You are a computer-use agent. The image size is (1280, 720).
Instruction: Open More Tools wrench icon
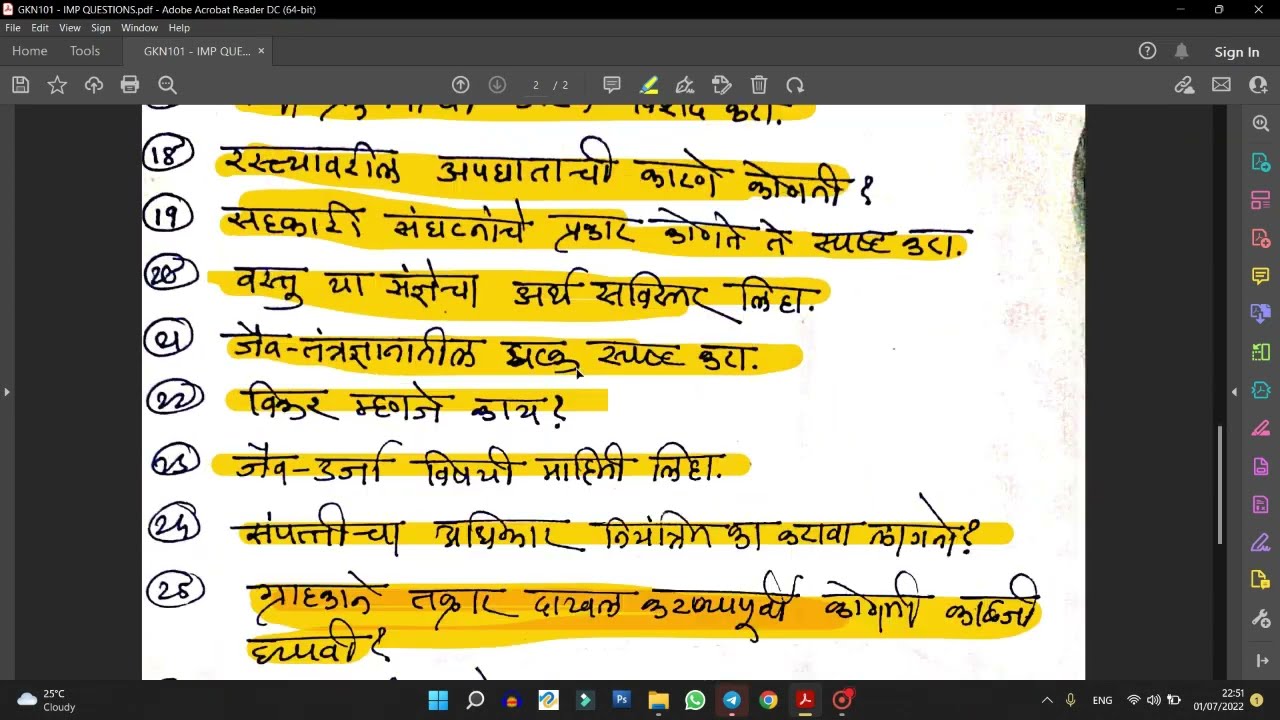click(1260, 619)
